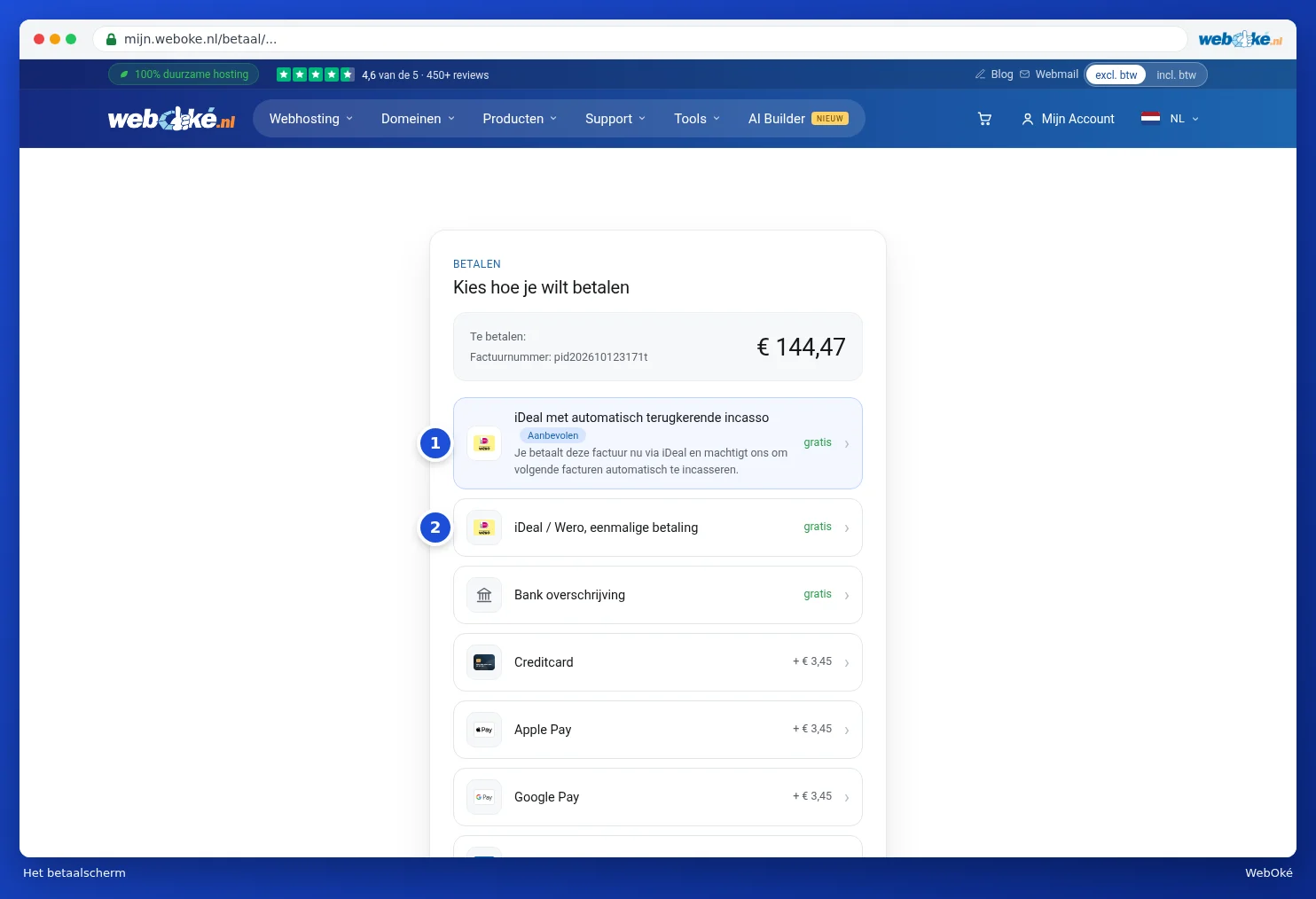Click the Apple Pay logo icon
This screenshot has height=899, width=1316.
[484, 730]
